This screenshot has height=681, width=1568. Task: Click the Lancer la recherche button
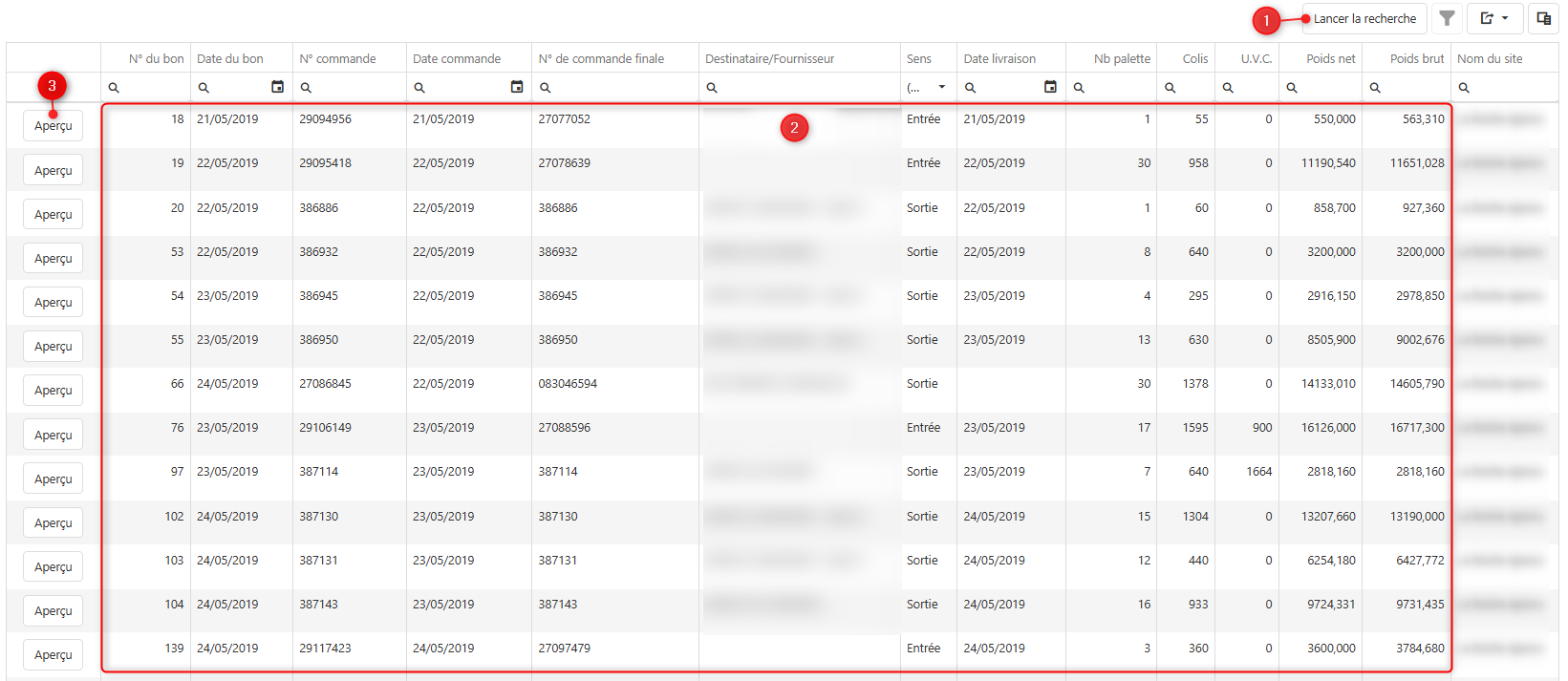[1364, 18]
